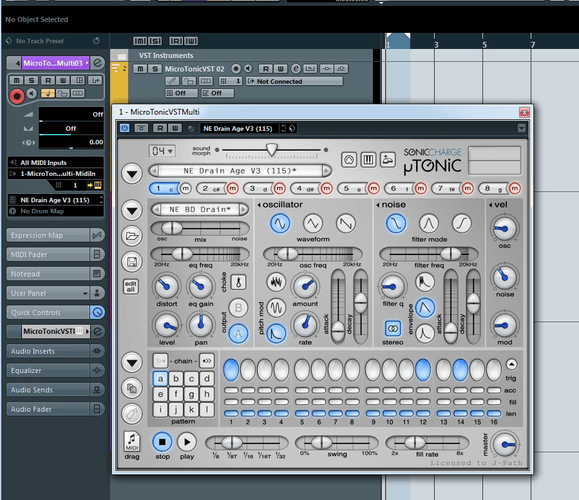Route drum to output B

point(238,308)
